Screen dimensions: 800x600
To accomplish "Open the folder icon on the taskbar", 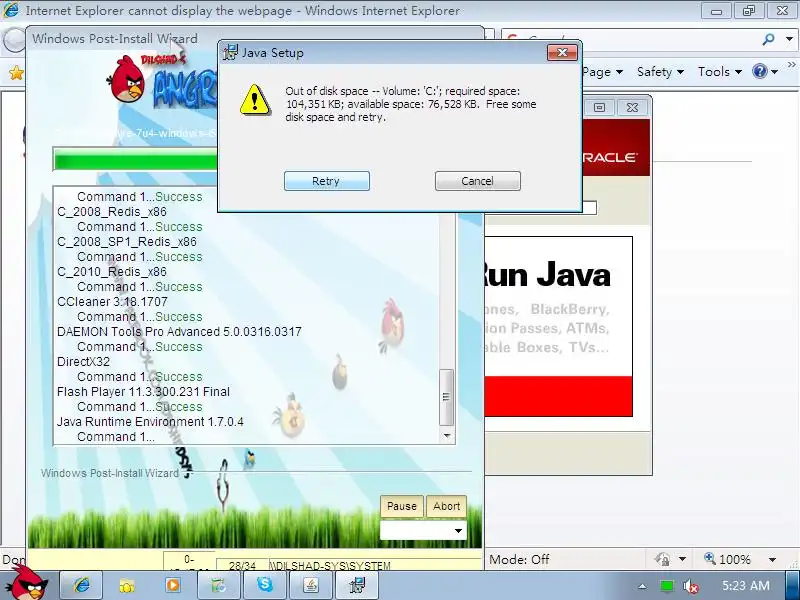I will 127,585.
